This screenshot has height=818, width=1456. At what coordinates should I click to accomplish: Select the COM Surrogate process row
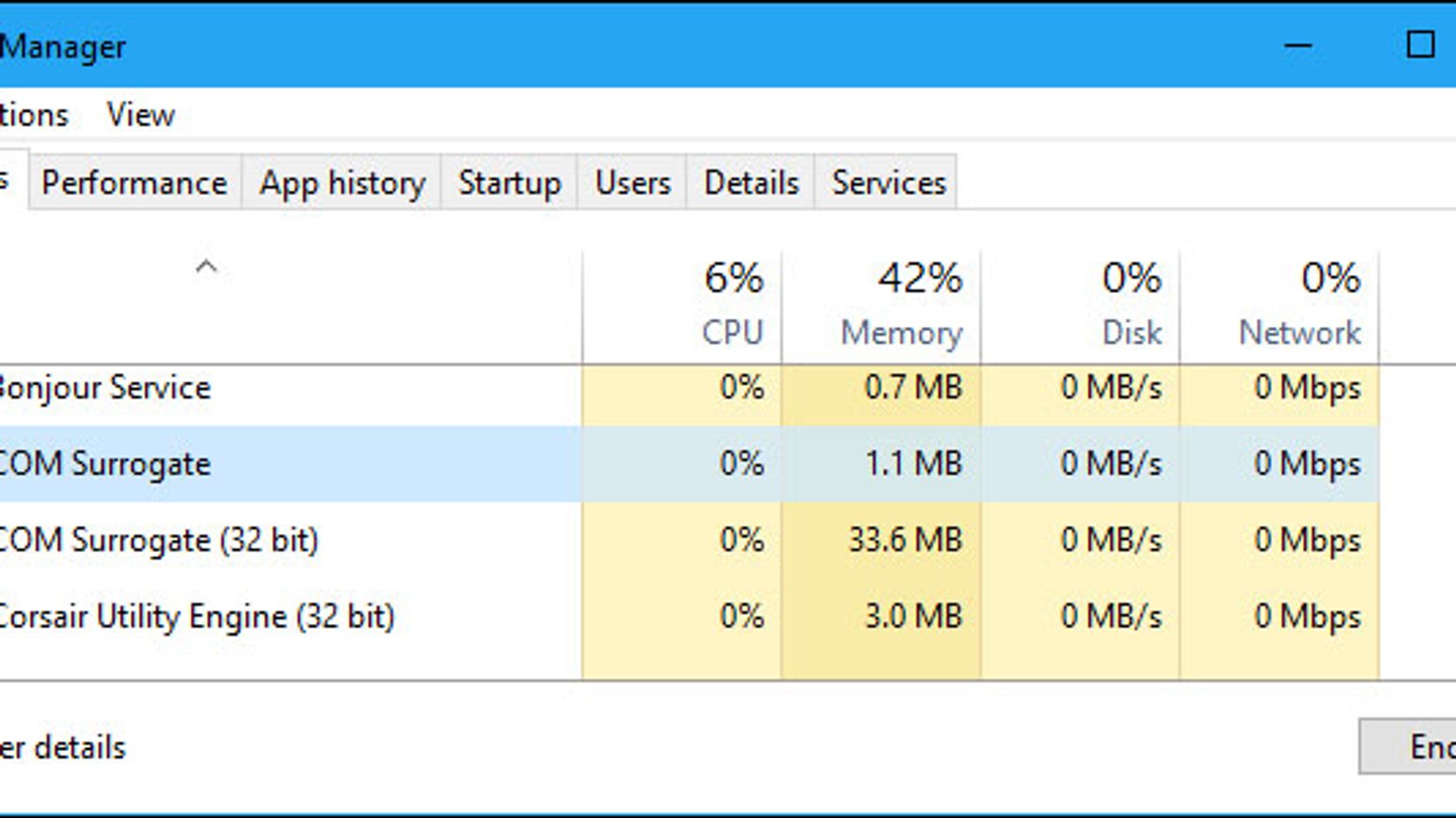[x=689, y=464]
